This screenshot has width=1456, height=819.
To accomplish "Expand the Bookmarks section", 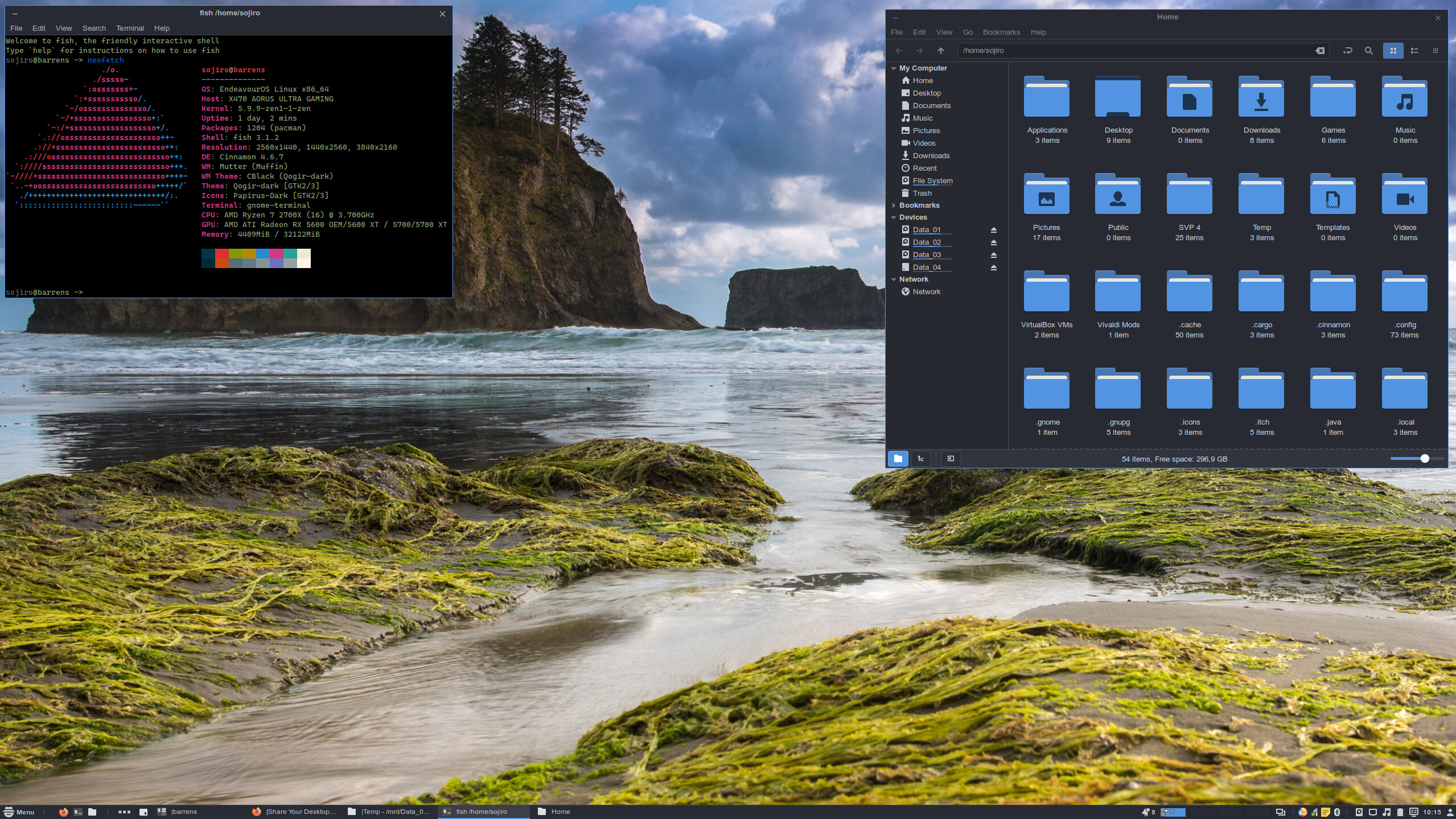I will click(x=894, y=205).
